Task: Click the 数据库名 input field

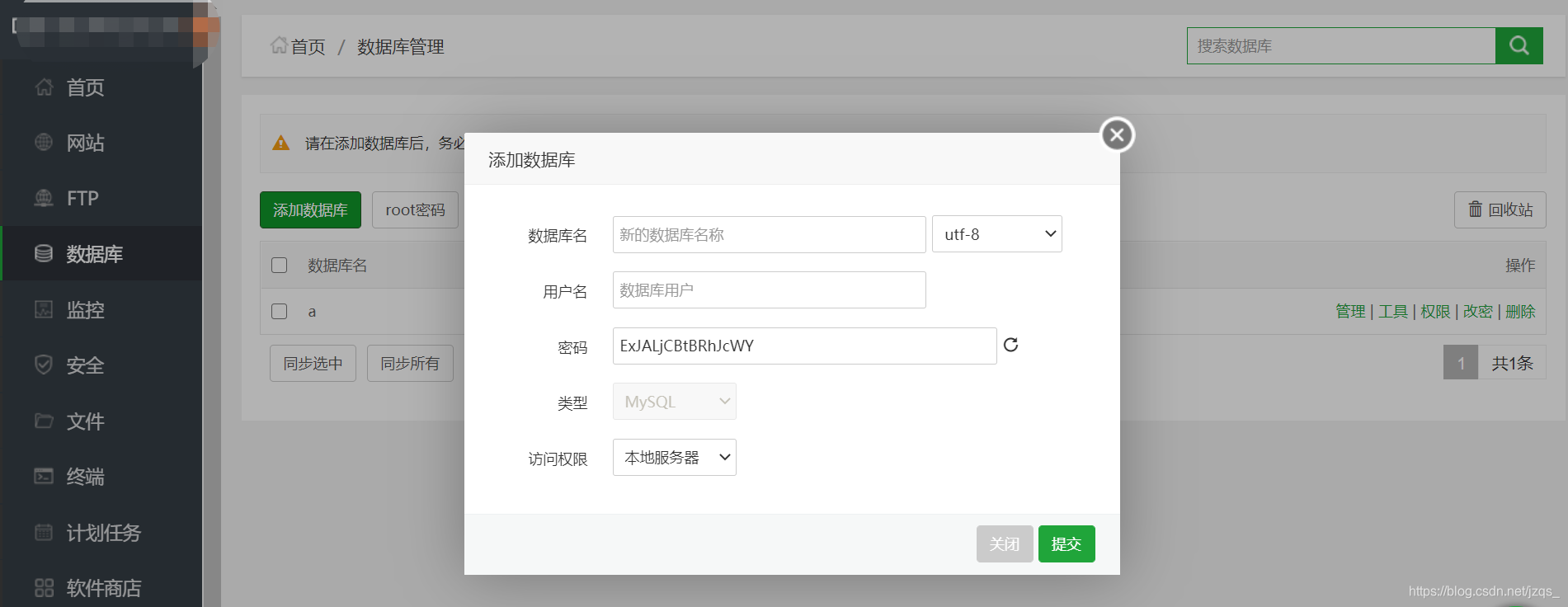Action: coord(769,234)
